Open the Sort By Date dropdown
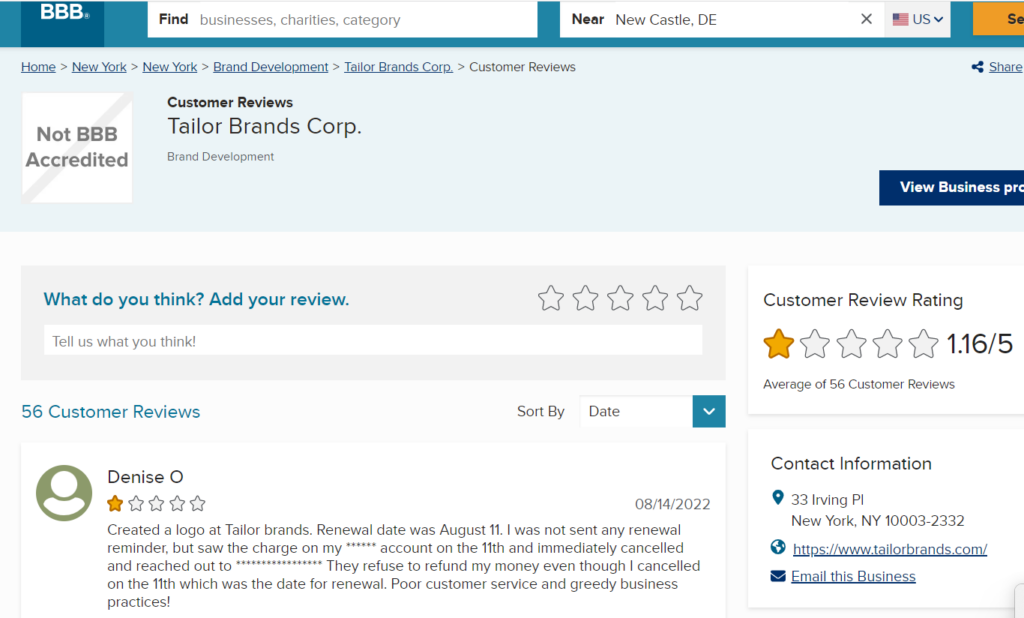This screenshot has width=1024, height=618. (652, 412)
